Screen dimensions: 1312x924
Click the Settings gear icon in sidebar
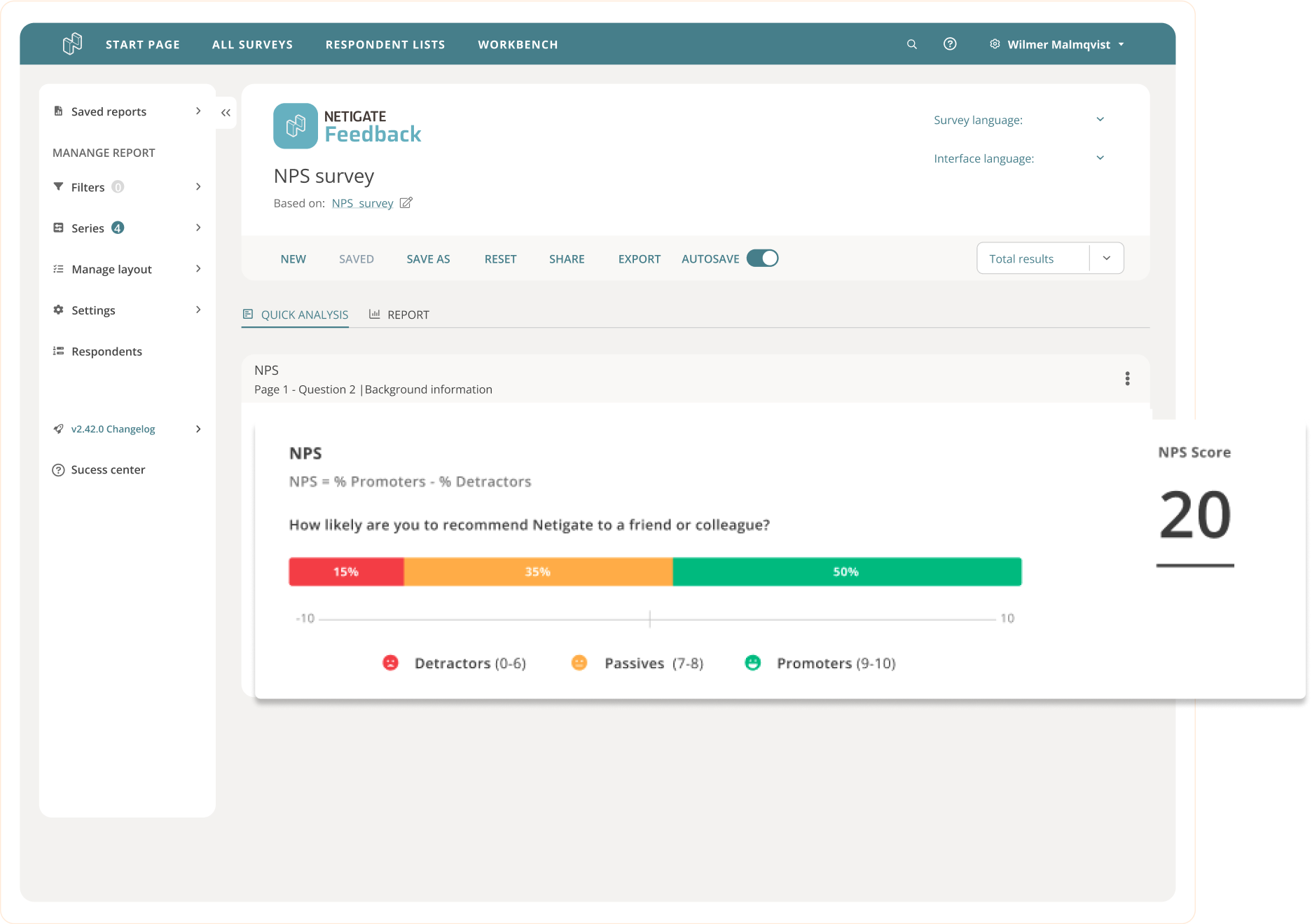tap(59, 310)
